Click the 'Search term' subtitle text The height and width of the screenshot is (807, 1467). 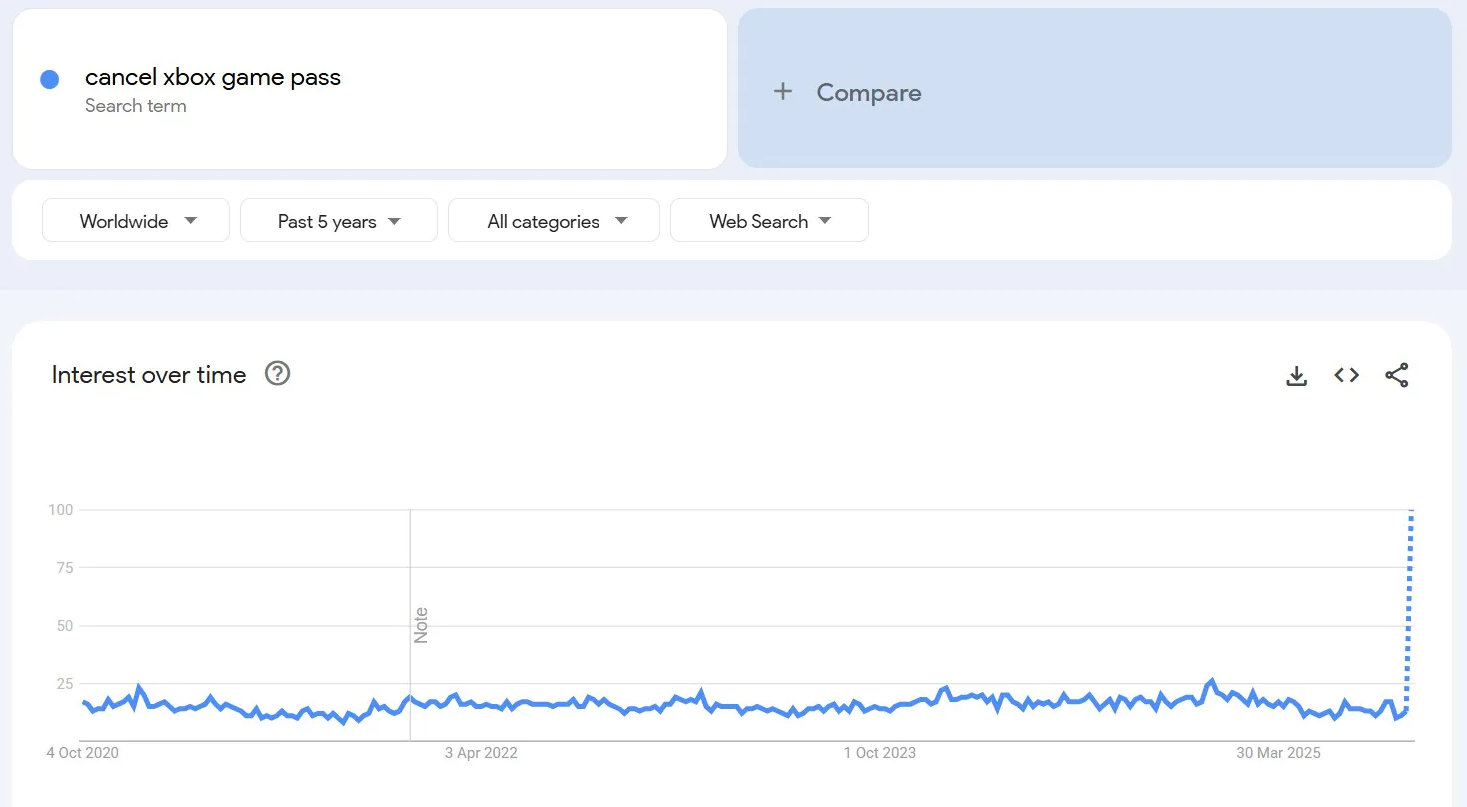point(136,106)
